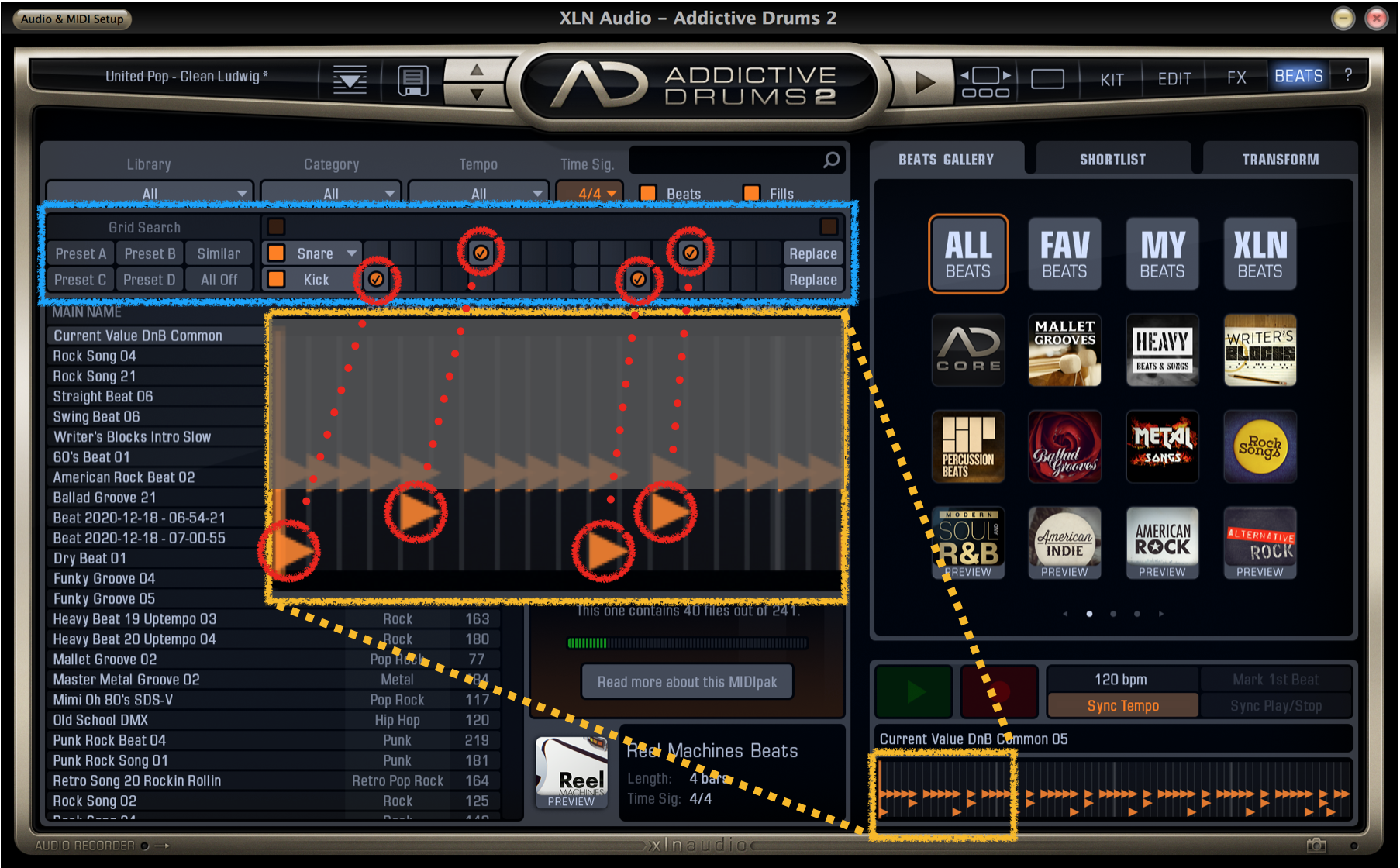The image size is (1400, 868).
Task: Select Punk Rock Beat 04 row
Action: (273, 740)
